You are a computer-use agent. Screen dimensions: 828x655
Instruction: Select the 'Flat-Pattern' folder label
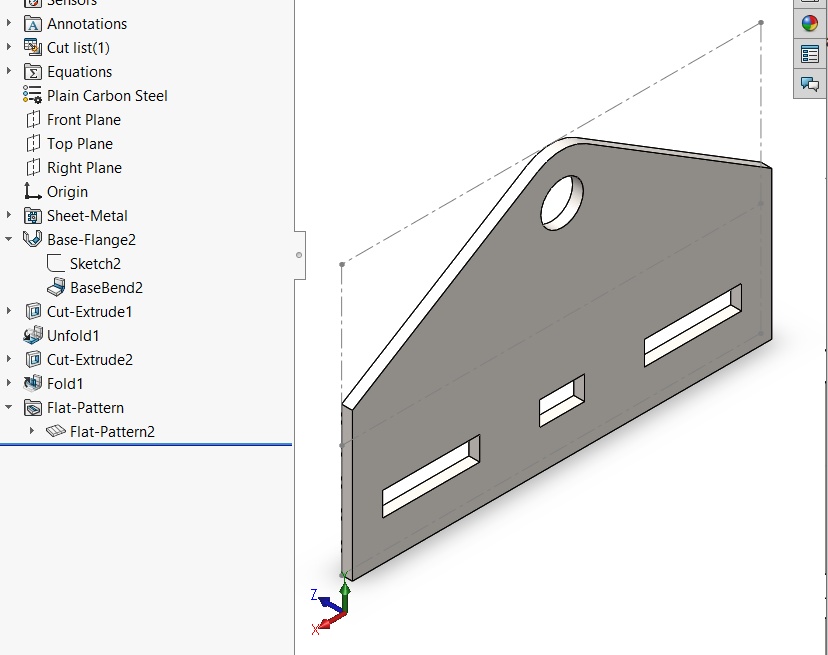tap(86, 408)
